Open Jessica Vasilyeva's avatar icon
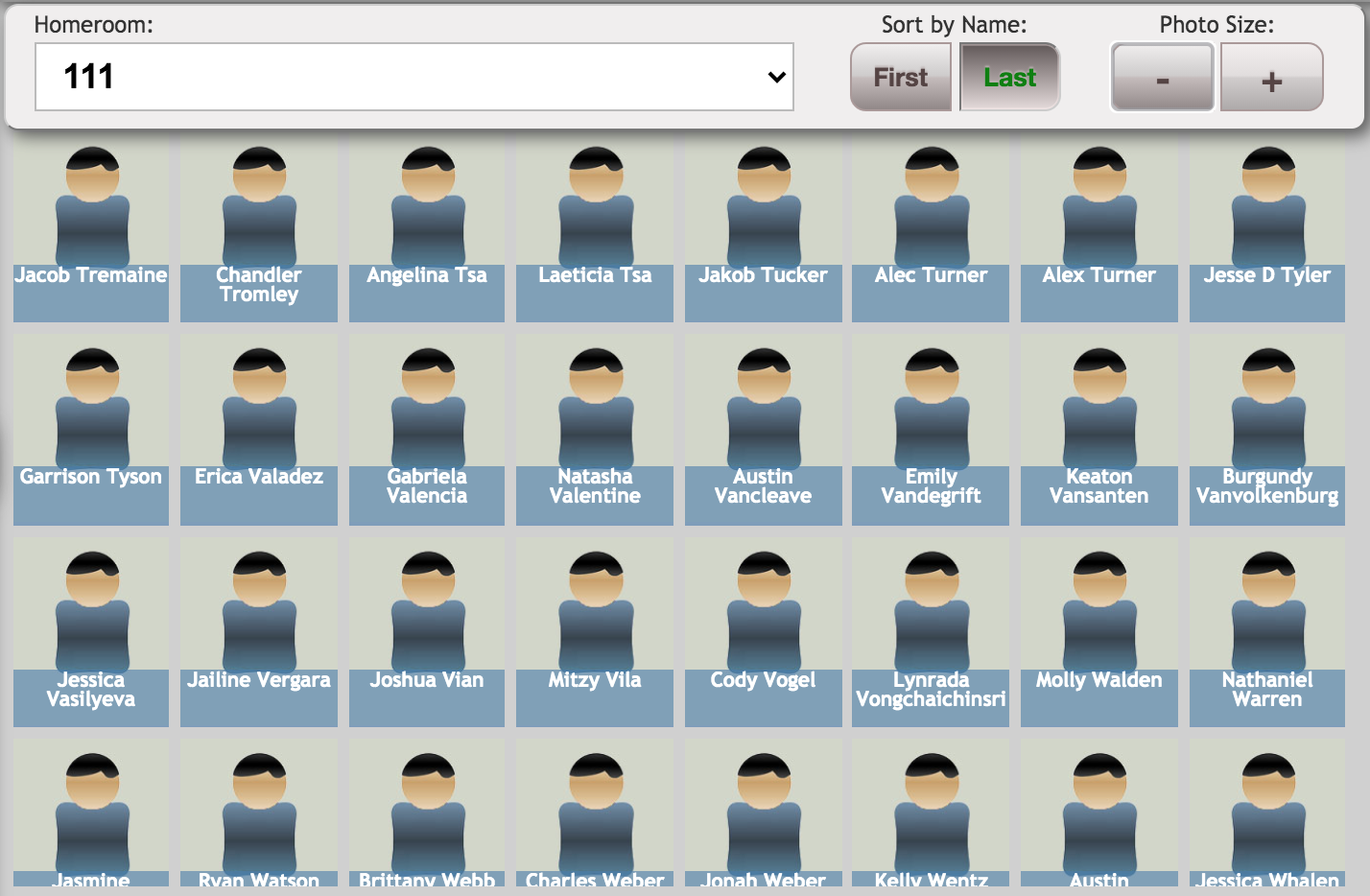Viewport: 1370px width, 896px height. coord(92,611)
